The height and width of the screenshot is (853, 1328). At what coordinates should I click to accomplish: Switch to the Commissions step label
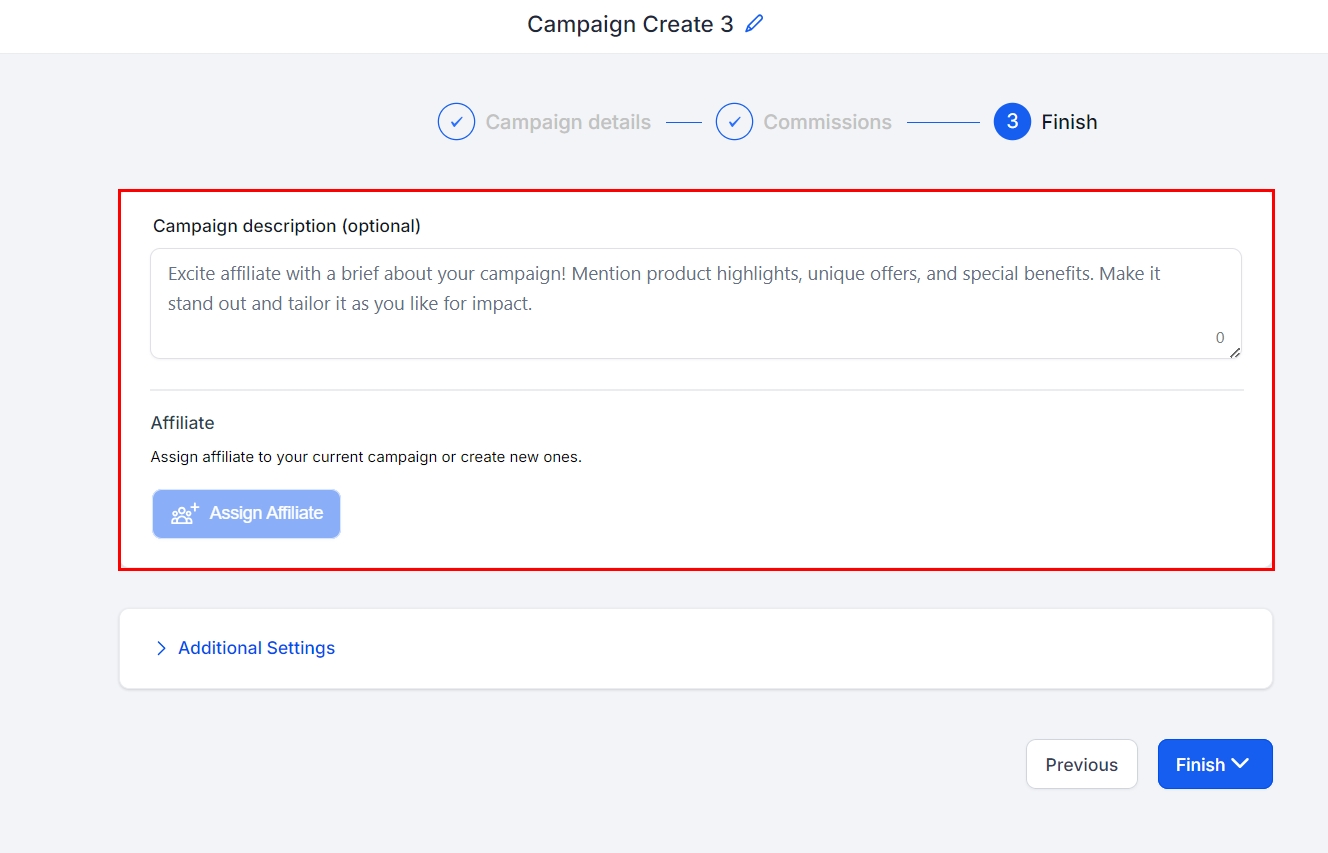pyautogui.click(x=827, y=122)
